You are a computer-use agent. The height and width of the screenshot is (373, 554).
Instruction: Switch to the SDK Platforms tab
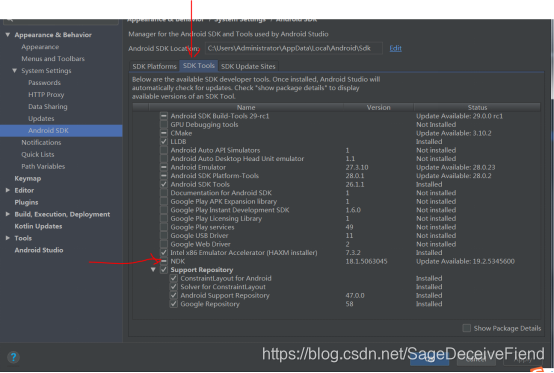pos(154,66)
